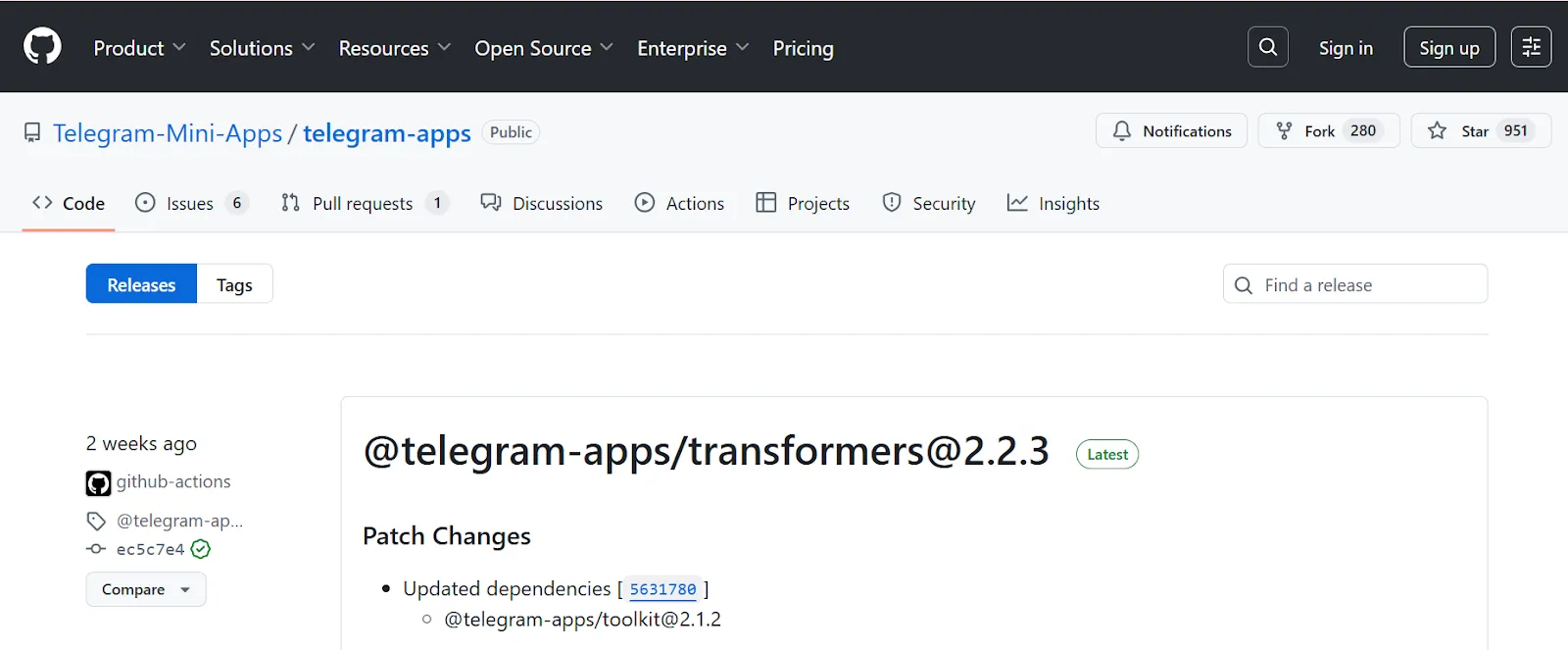This screenshot has height=650, width=1568.
Task: Click magnifier icon in Find a release
Action: pos(1244,285)
